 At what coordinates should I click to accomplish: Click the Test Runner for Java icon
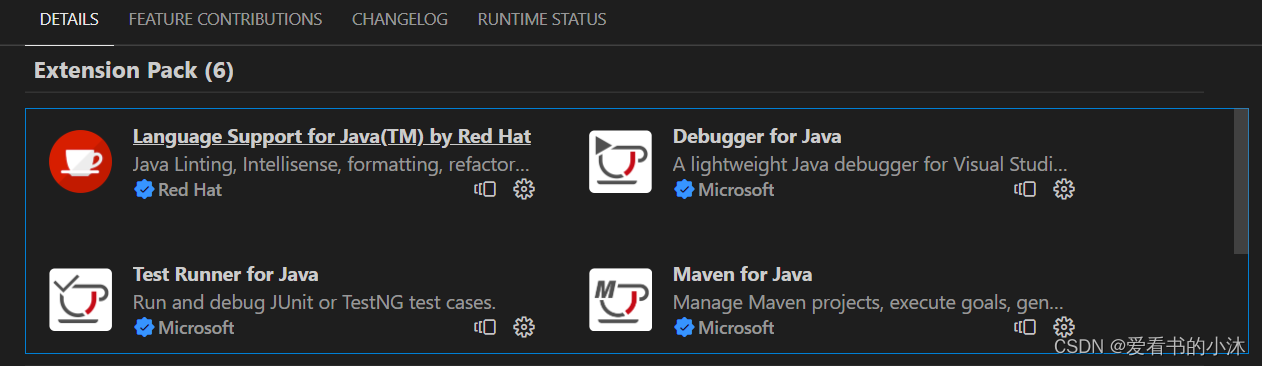(80, 299)
